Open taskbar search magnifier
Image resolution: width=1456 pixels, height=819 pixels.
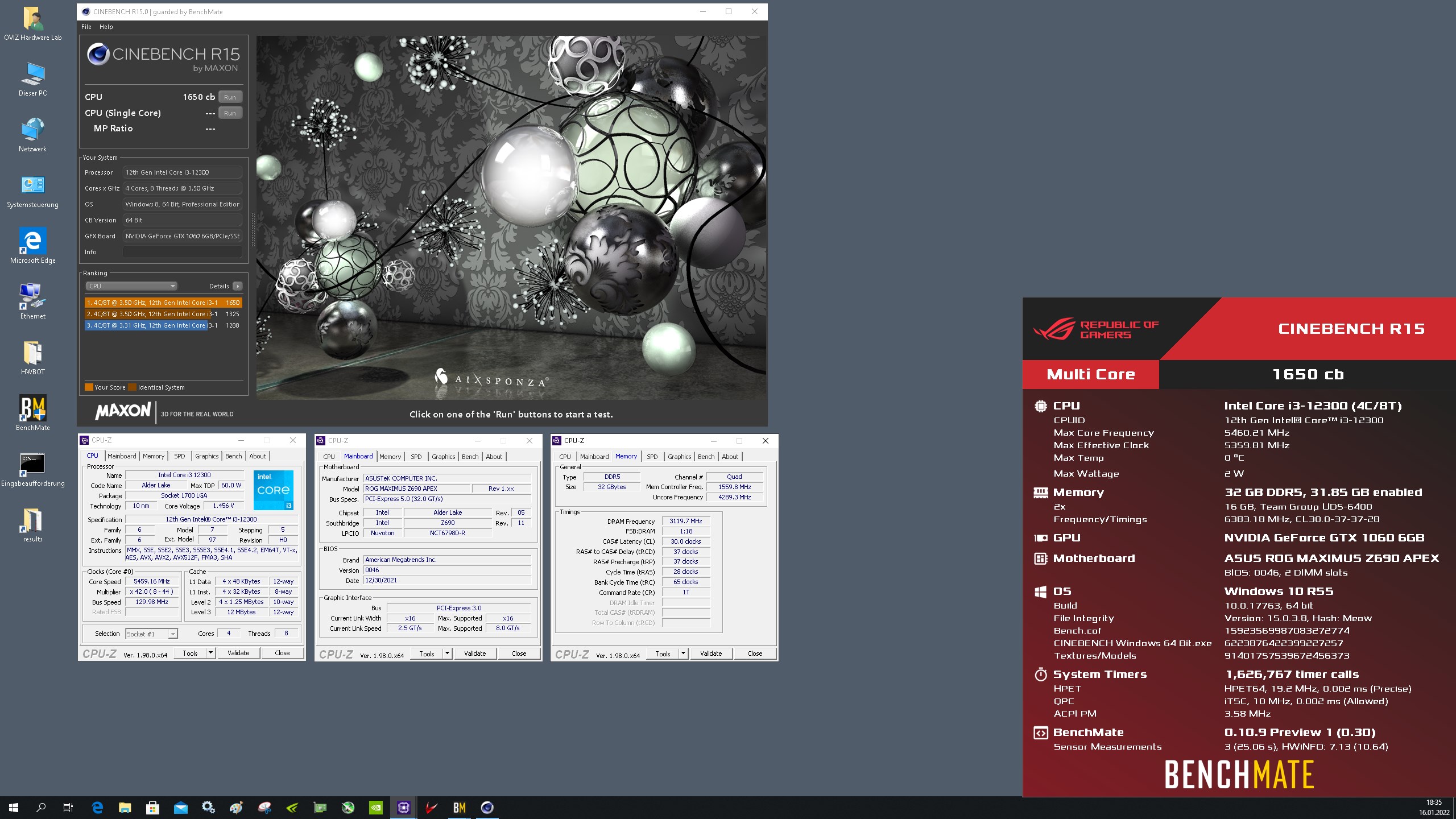point(41,808)
